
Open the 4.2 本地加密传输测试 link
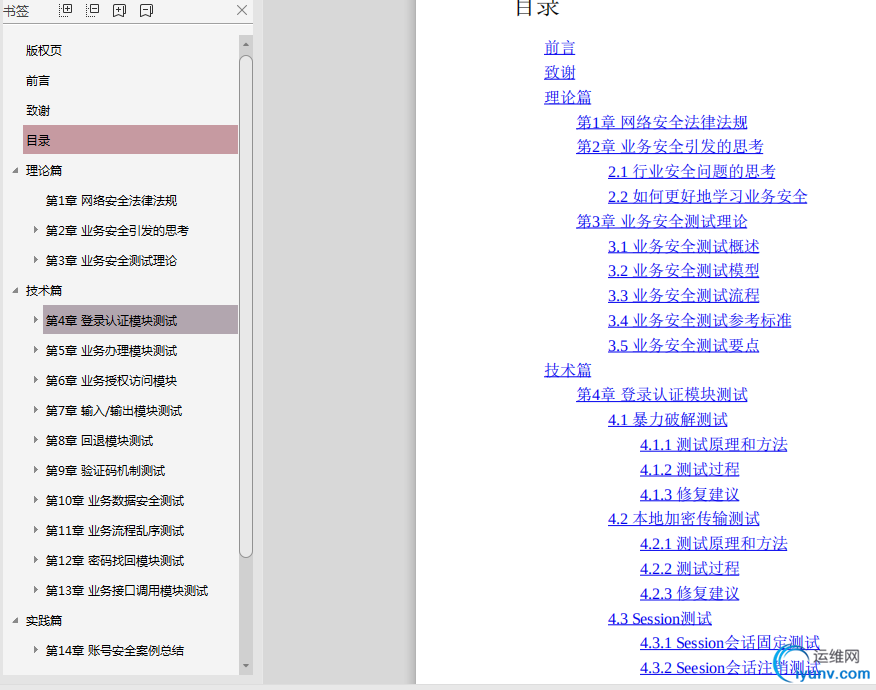pos(684,518)
